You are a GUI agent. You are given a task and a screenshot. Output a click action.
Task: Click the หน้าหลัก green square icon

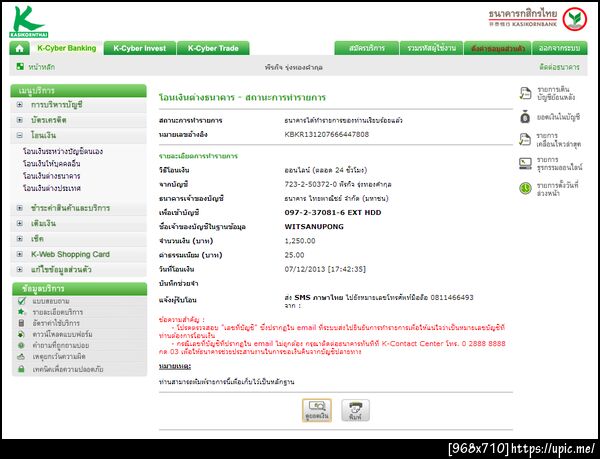[x=20, y=67]
